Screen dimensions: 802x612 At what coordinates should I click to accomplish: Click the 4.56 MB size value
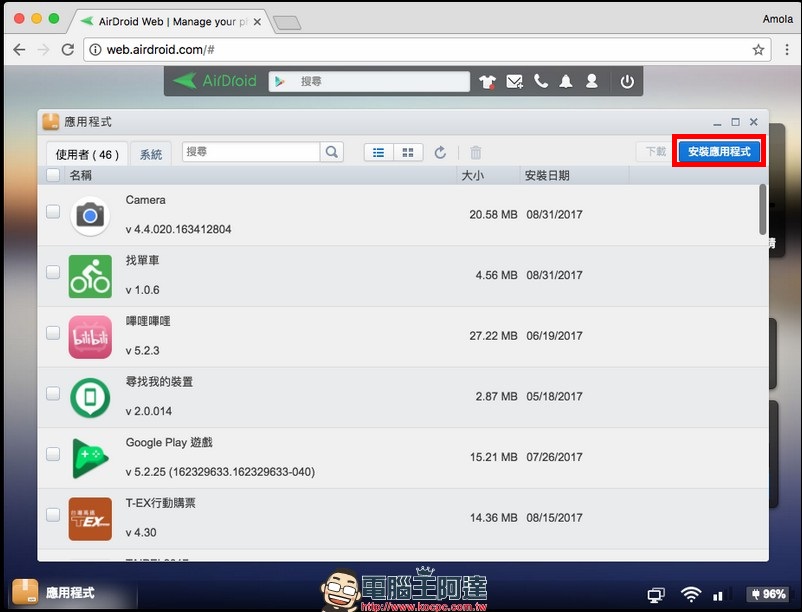(x=497, y=275)
